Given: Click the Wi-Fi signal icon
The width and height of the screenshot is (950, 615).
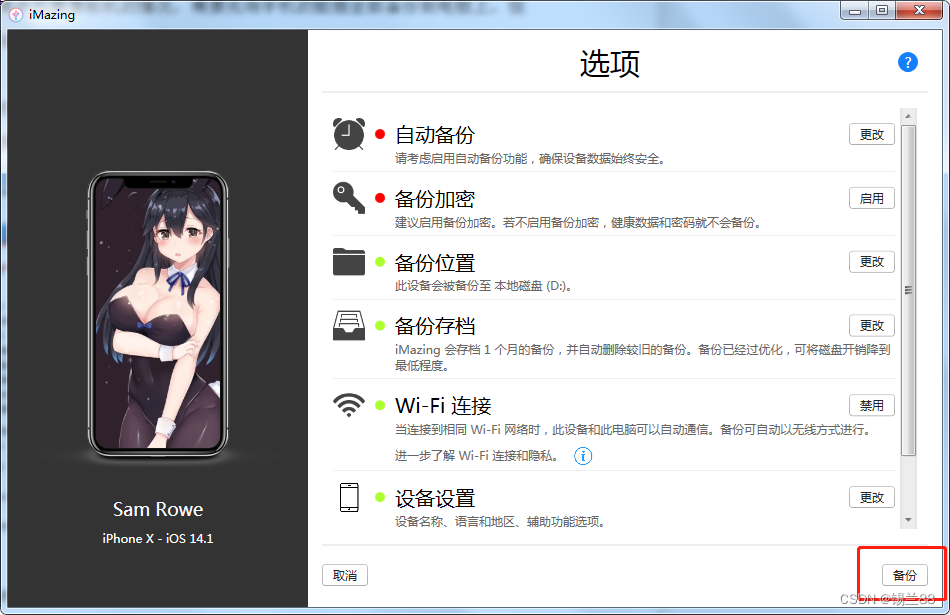Looking at the screenshot, I should click(x=348, y=405).
